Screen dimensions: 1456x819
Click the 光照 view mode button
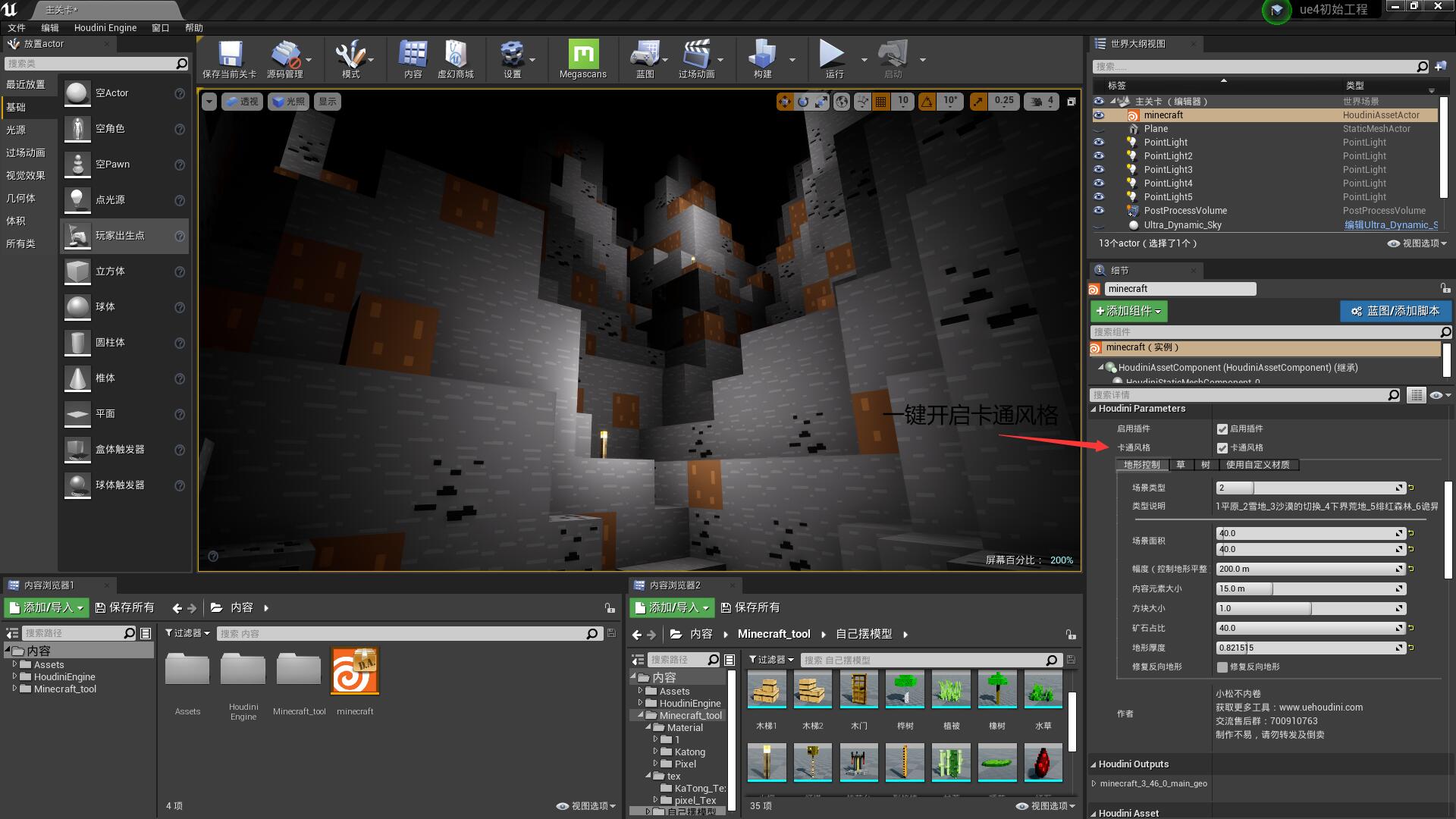(x=289, y=102)
